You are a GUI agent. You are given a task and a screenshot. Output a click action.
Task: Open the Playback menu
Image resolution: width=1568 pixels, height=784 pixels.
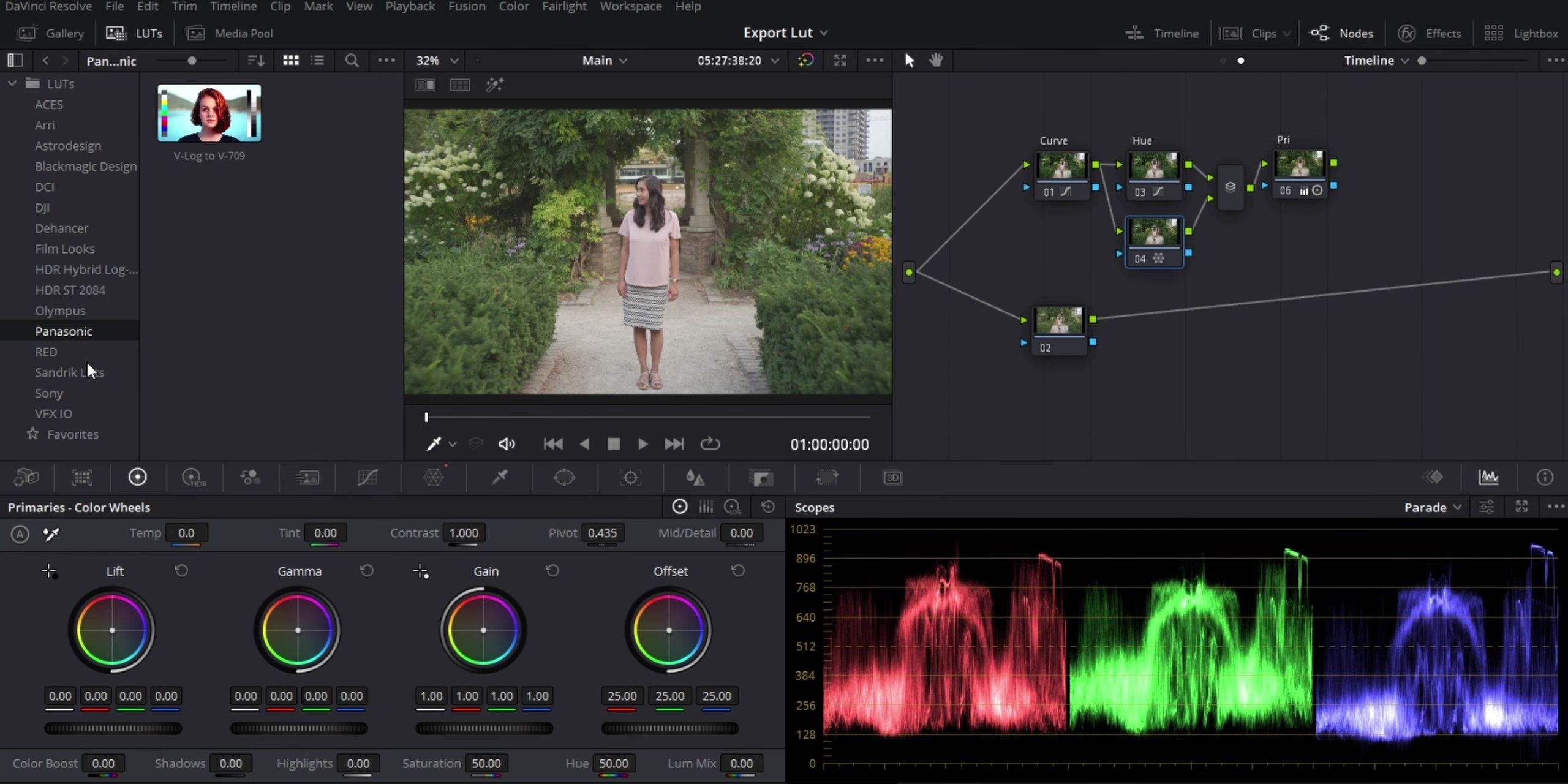tap(410, 6)
